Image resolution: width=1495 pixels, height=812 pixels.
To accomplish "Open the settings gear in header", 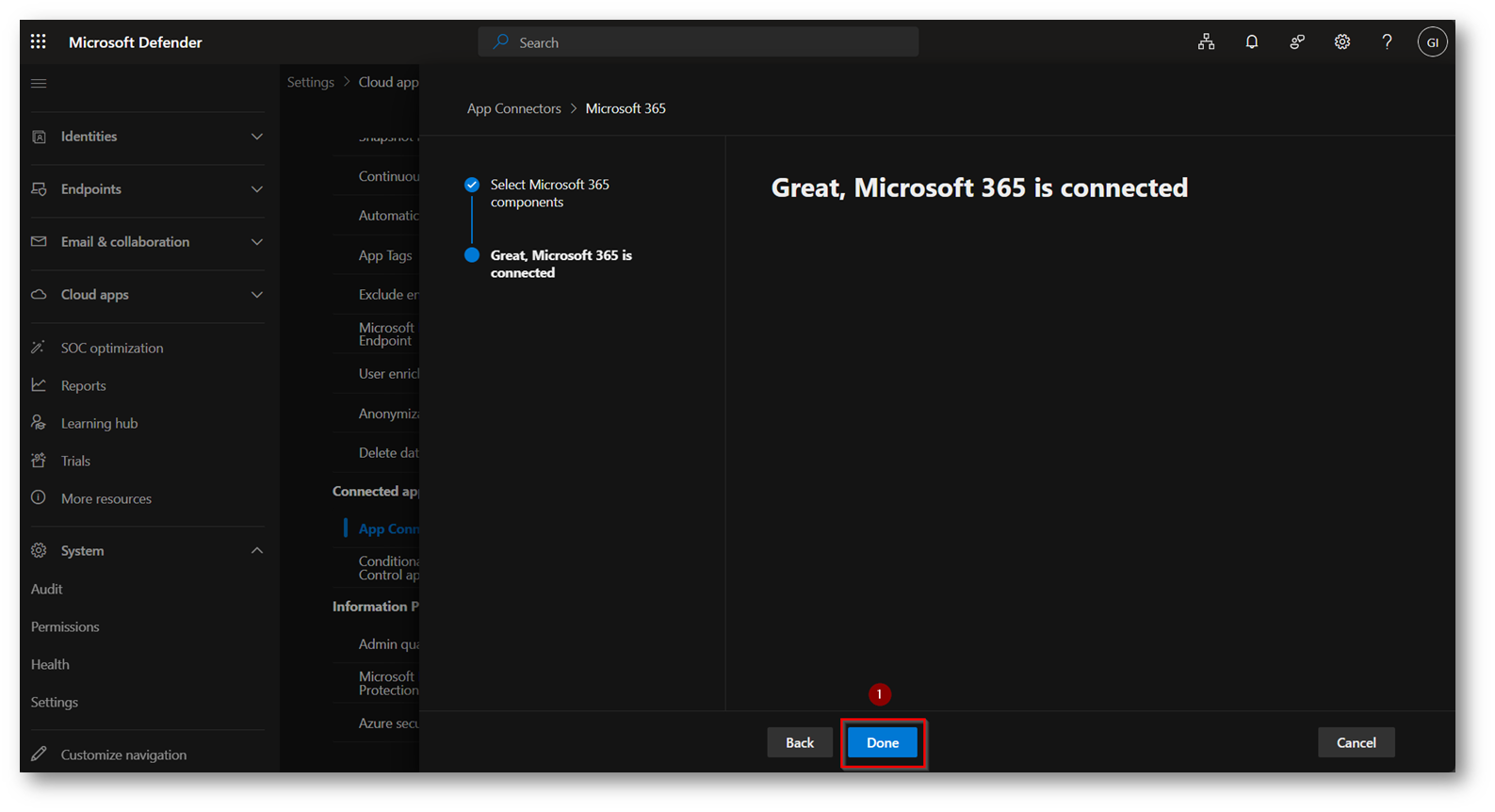I will [1341, 41].
